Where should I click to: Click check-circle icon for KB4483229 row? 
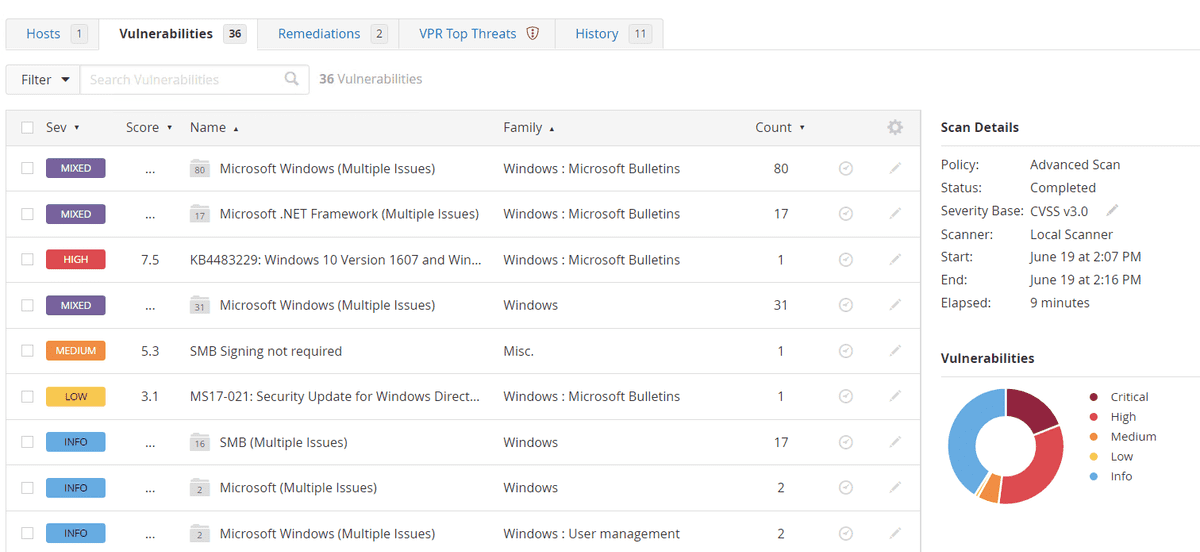[x=845, y=260]
